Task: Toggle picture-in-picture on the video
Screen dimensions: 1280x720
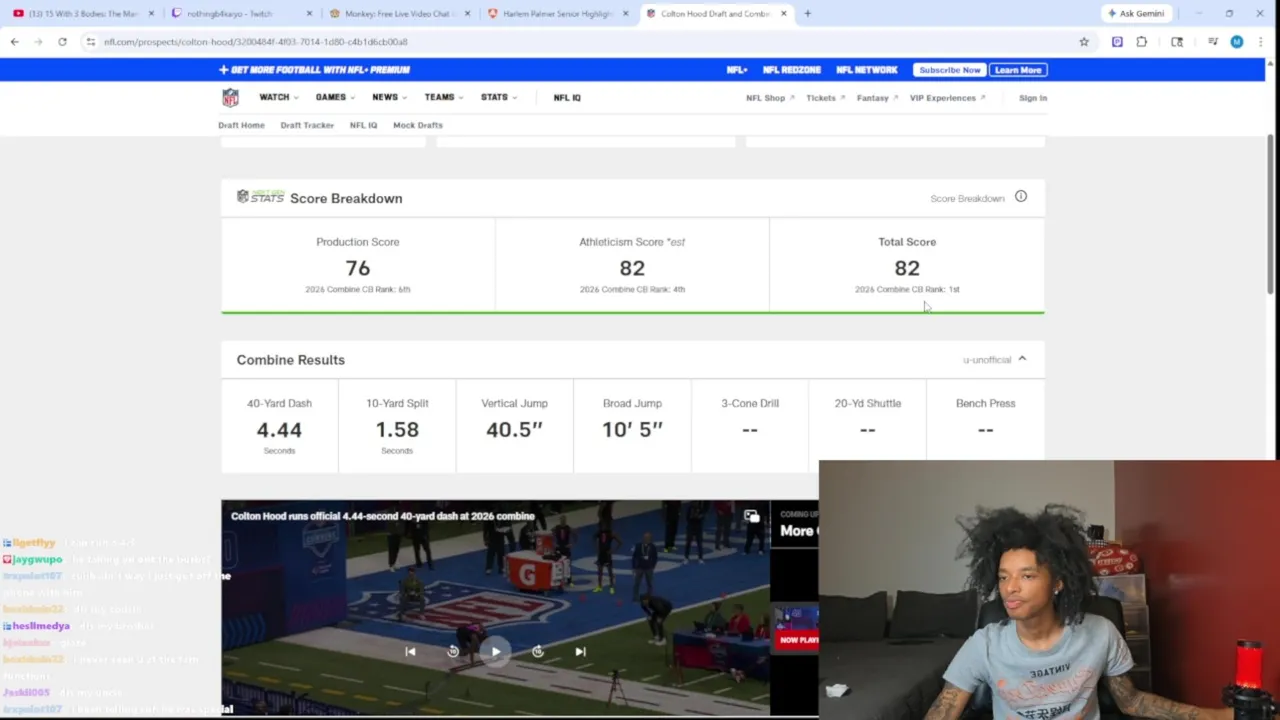Action: [x=751, y=516]
